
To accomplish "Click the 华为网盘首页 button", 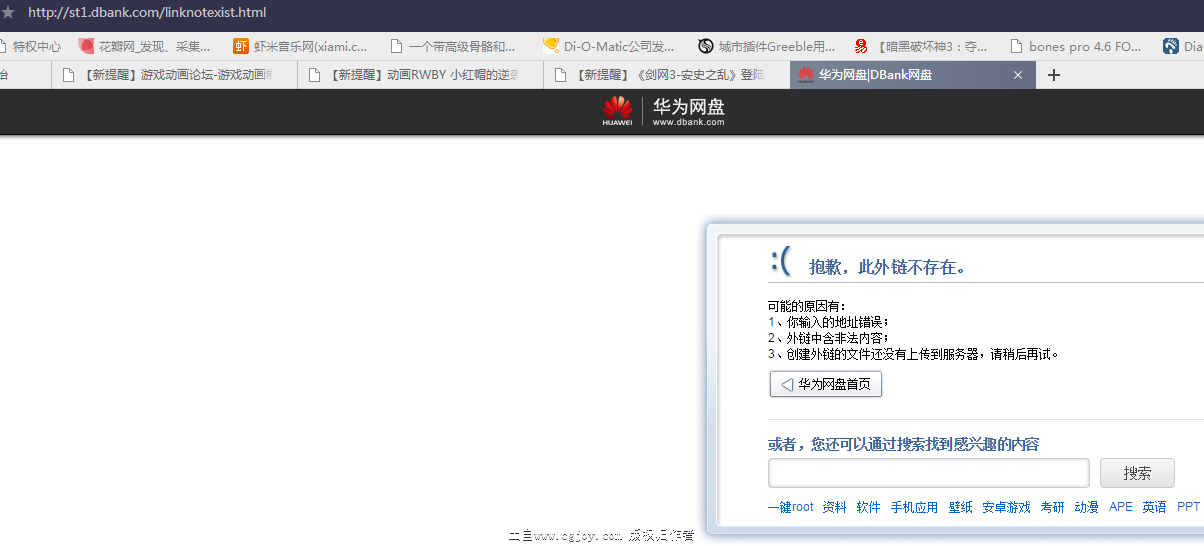I will click(826, 384).
